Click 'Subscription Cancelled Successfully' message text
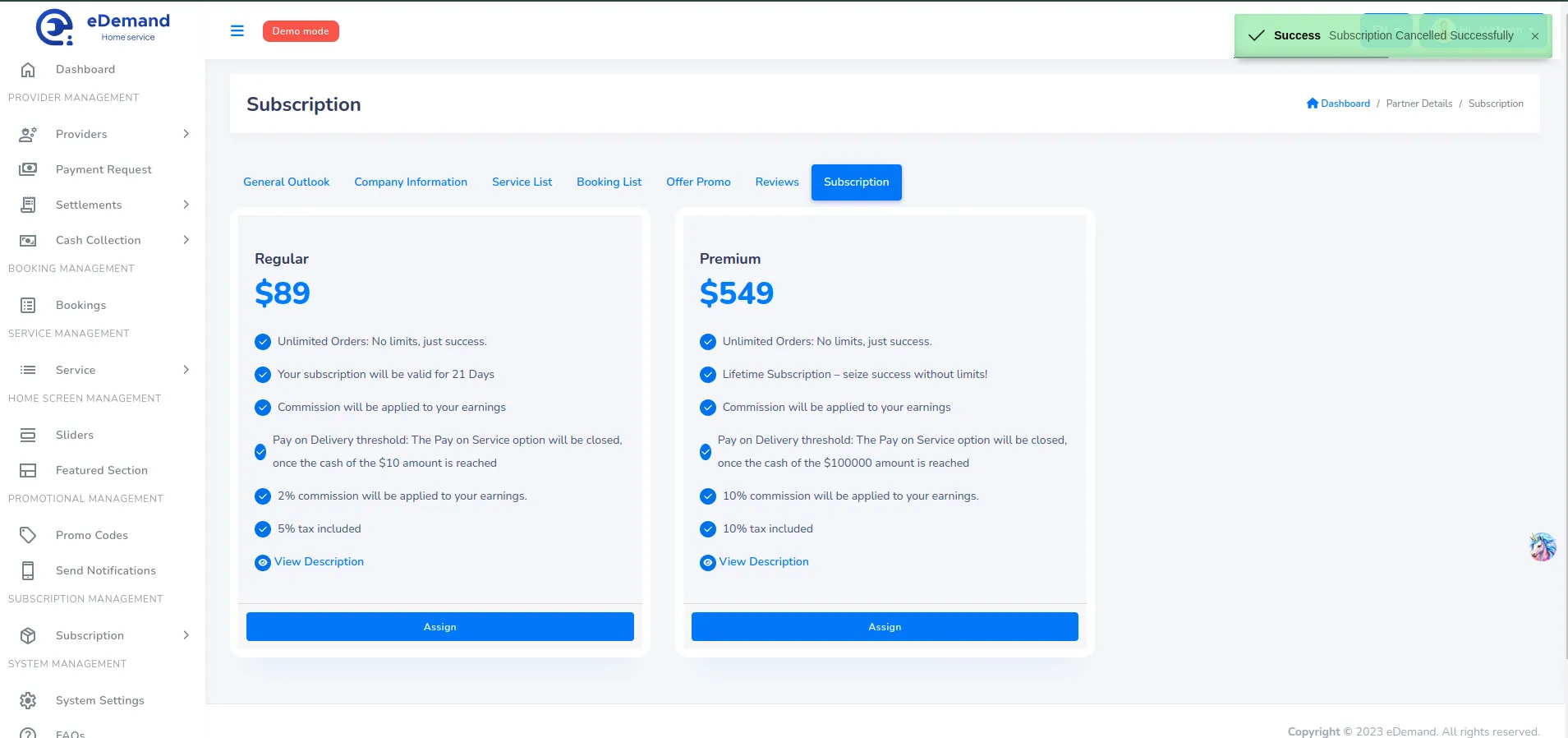Screen dimensions: 1568x738 pyautogui.click(x=1421, y=35)
